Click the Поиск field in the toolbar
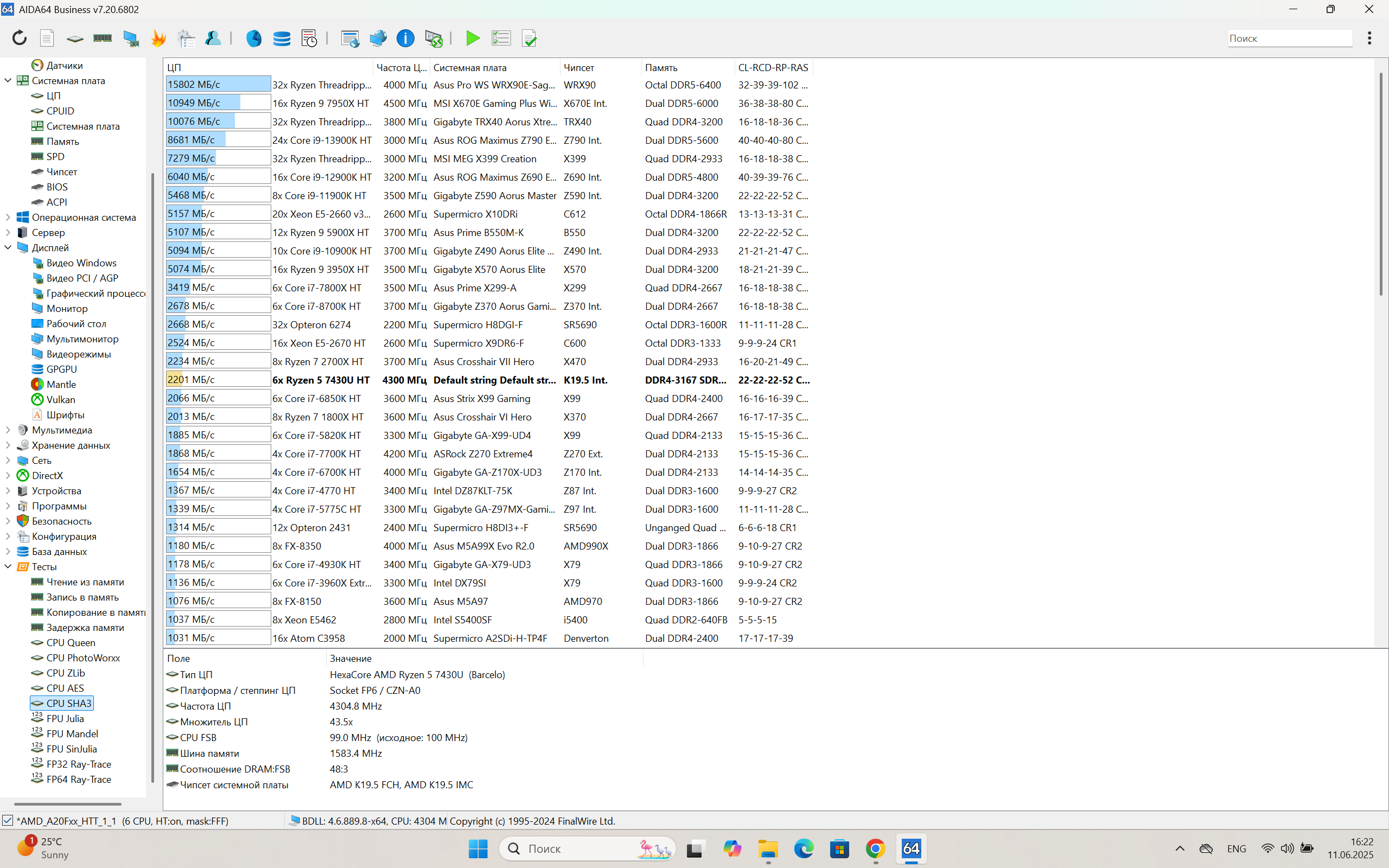Viewport: 1389px width, 868px height. 1289,39
